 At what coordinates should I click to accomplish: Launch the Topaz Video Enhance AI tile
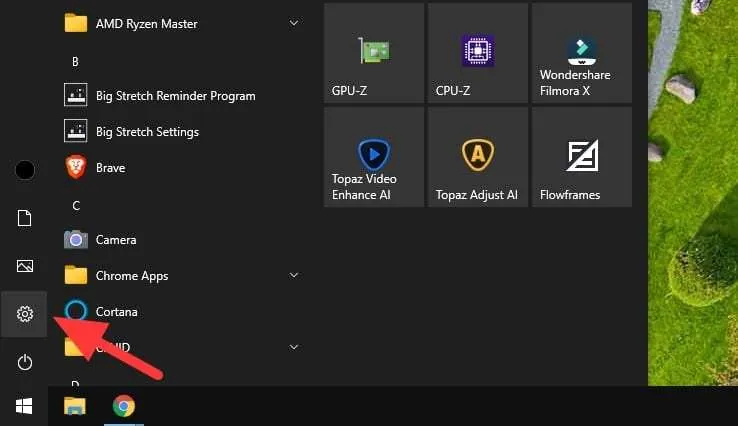pos(374,157)
